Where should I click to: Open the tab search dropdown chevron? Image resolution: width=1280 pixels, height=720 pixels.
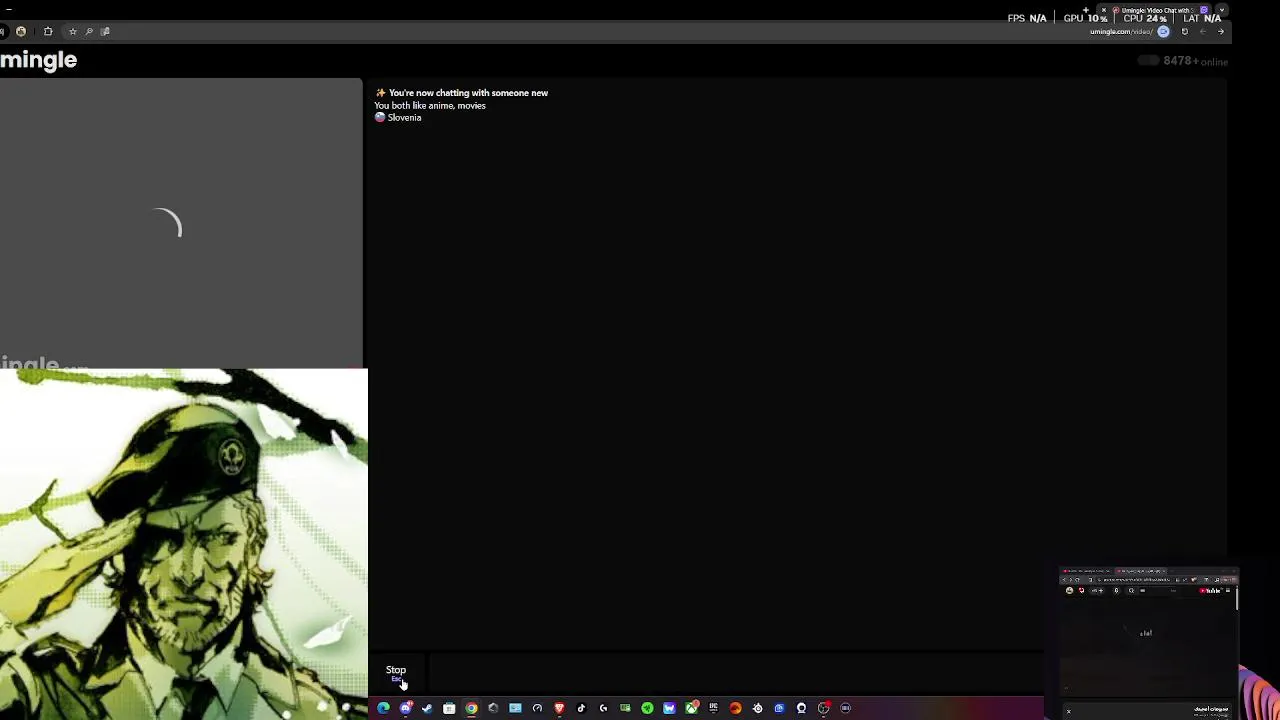[1221, 10]
